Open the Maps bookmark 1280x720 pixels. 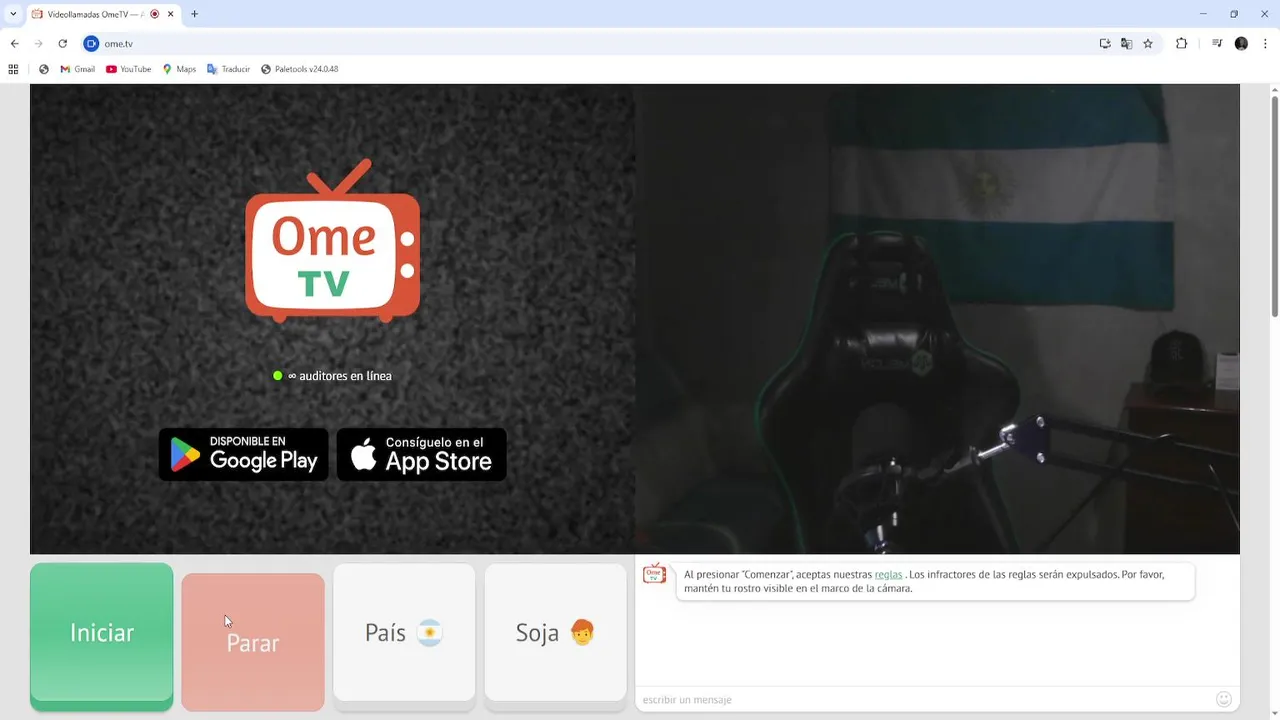(x=179, y=69)
